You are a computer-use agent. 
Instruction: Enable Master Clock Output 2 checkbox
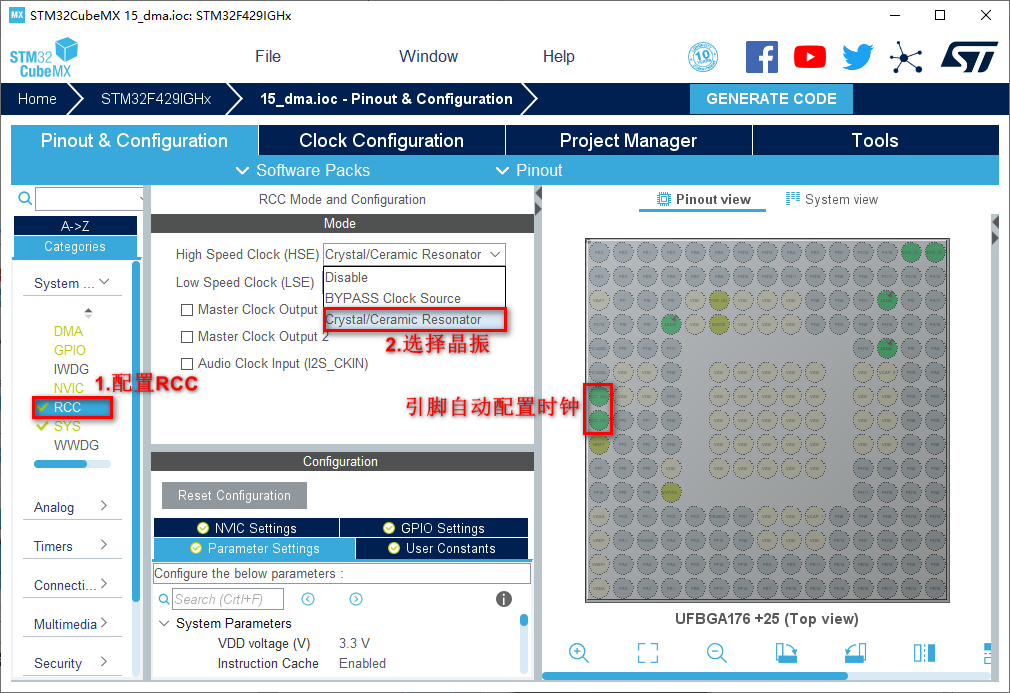tap(187, 337)
